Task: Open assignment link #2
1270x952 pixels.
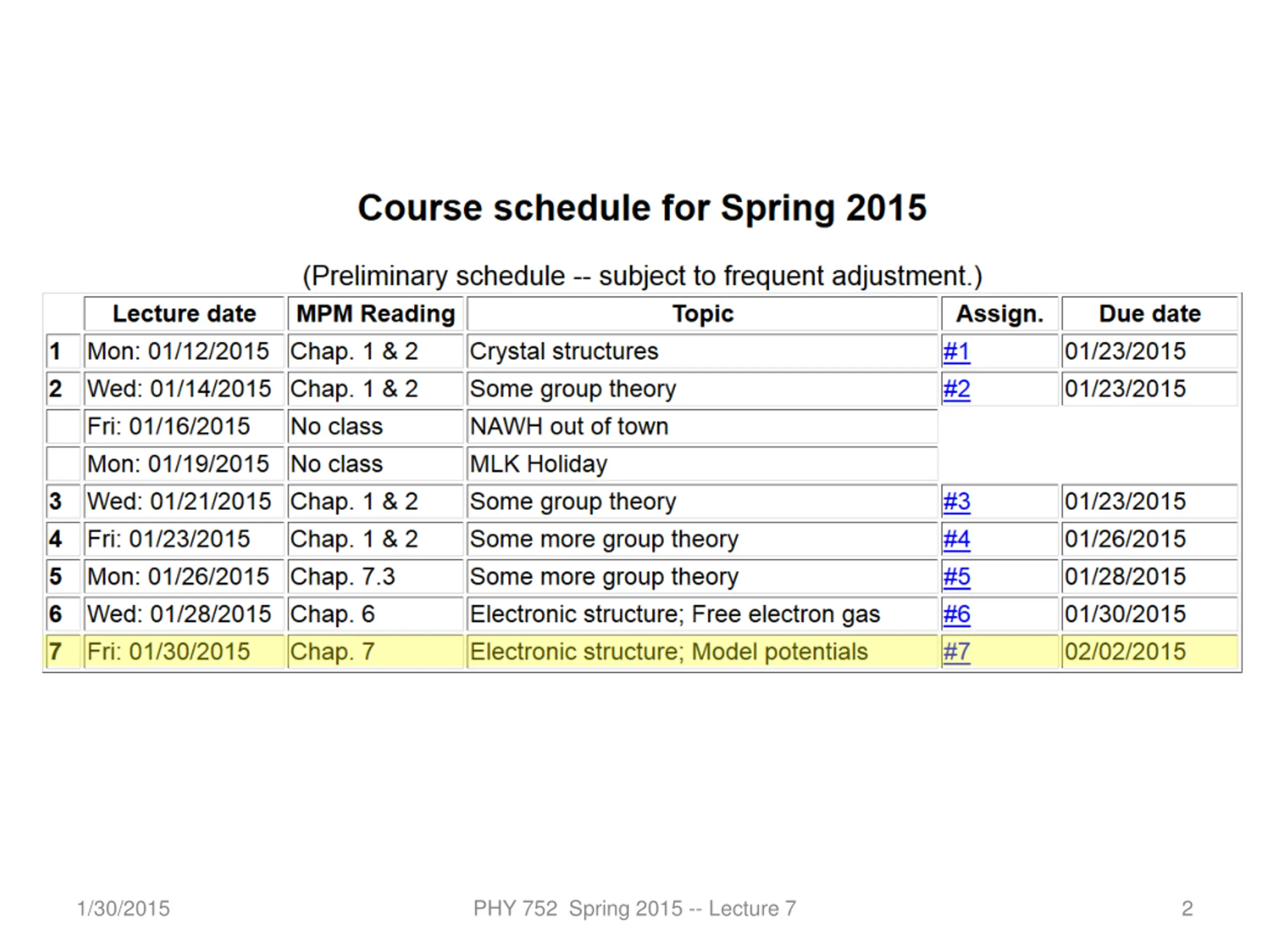Action: tap(956, 389)
